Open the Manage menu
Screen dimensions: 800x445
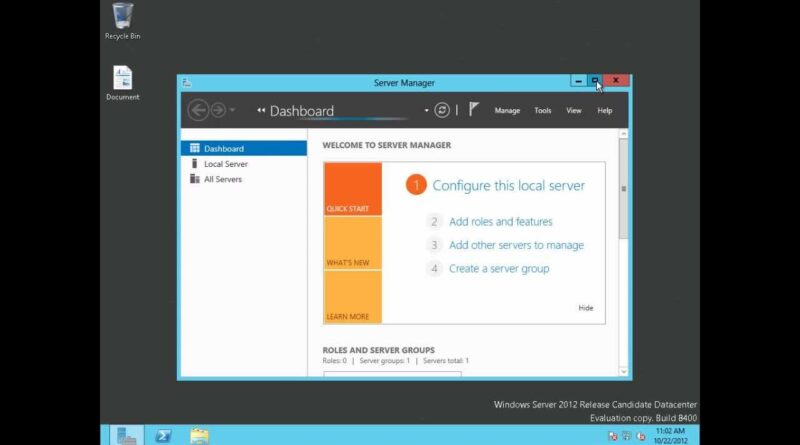507,110
